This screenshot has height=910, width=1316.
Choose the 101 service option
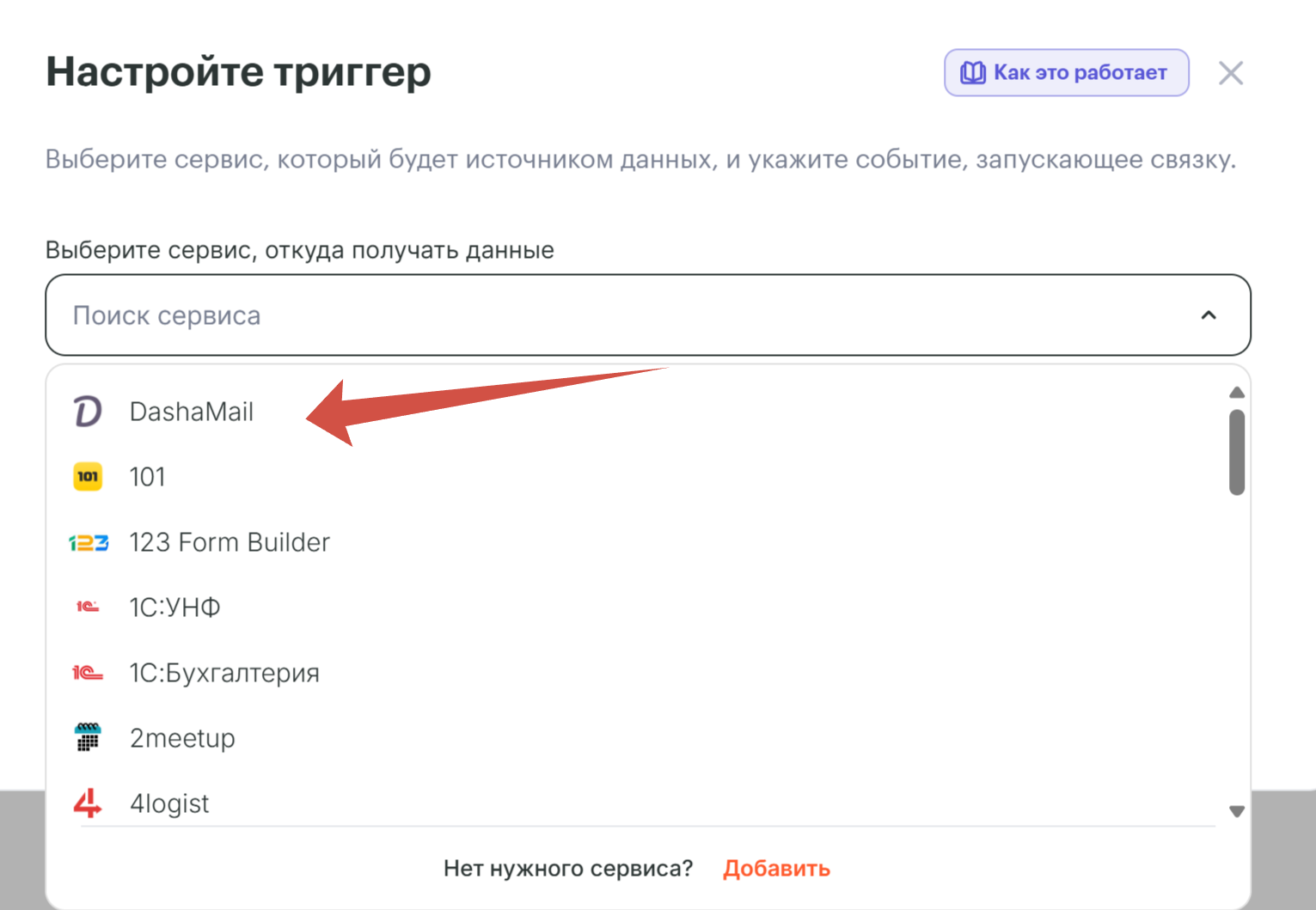[x=147, y=477]
